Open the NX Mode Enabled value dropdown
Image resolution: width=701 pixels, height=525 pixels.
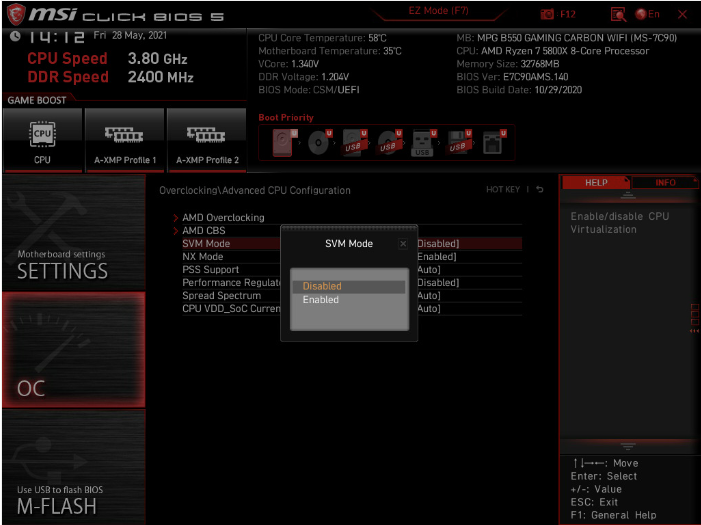pos(437,257)
